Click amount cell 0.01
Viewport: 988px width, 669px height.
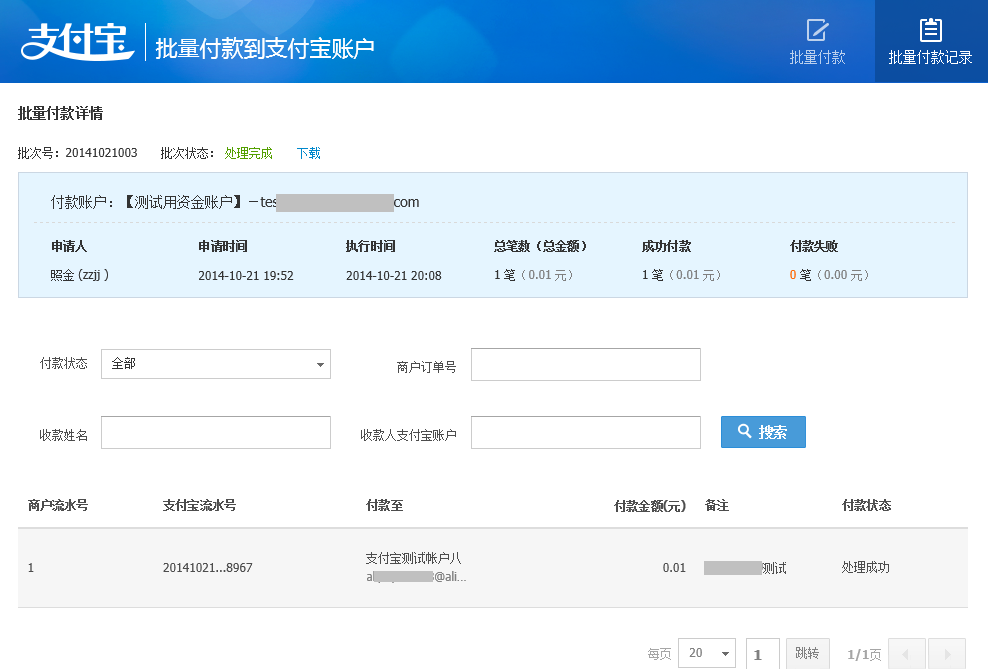[x=674, y=568]
